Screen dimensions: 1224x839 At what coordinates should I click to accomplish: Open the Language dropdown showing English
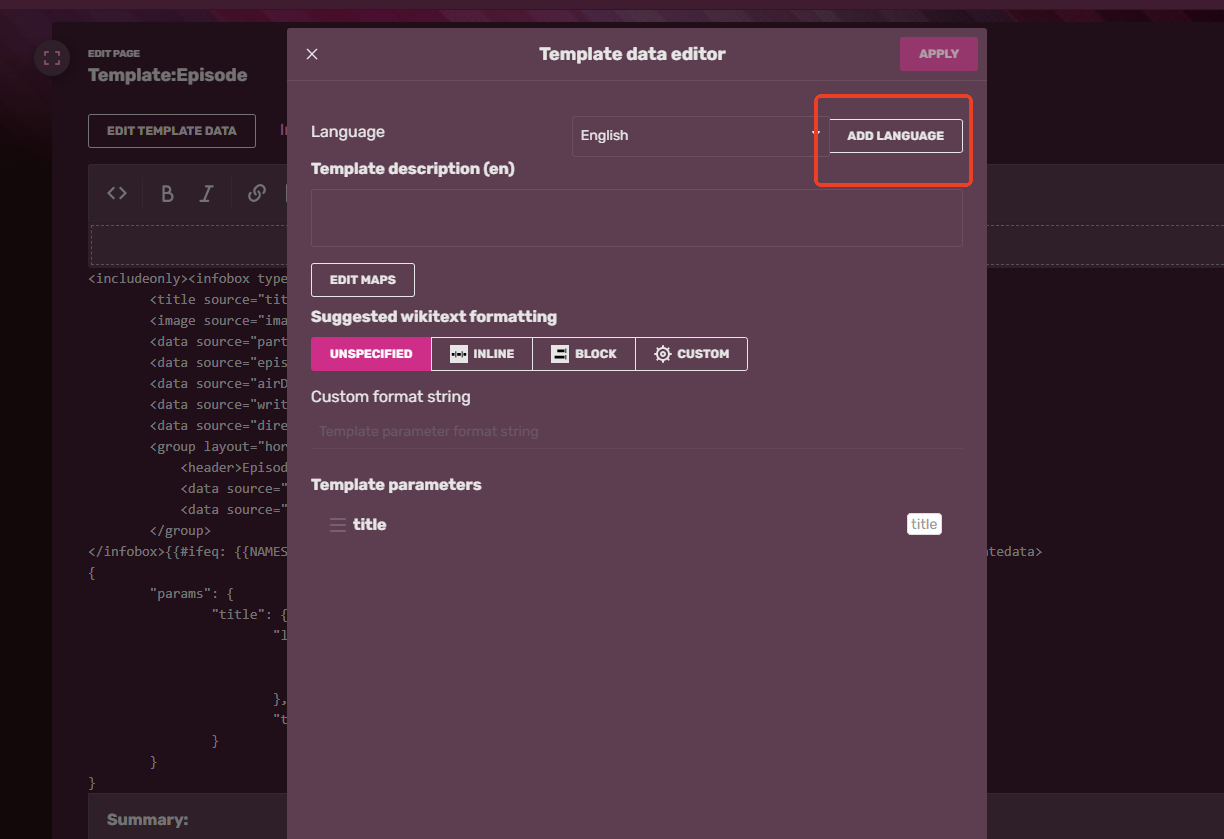point(694,136)
